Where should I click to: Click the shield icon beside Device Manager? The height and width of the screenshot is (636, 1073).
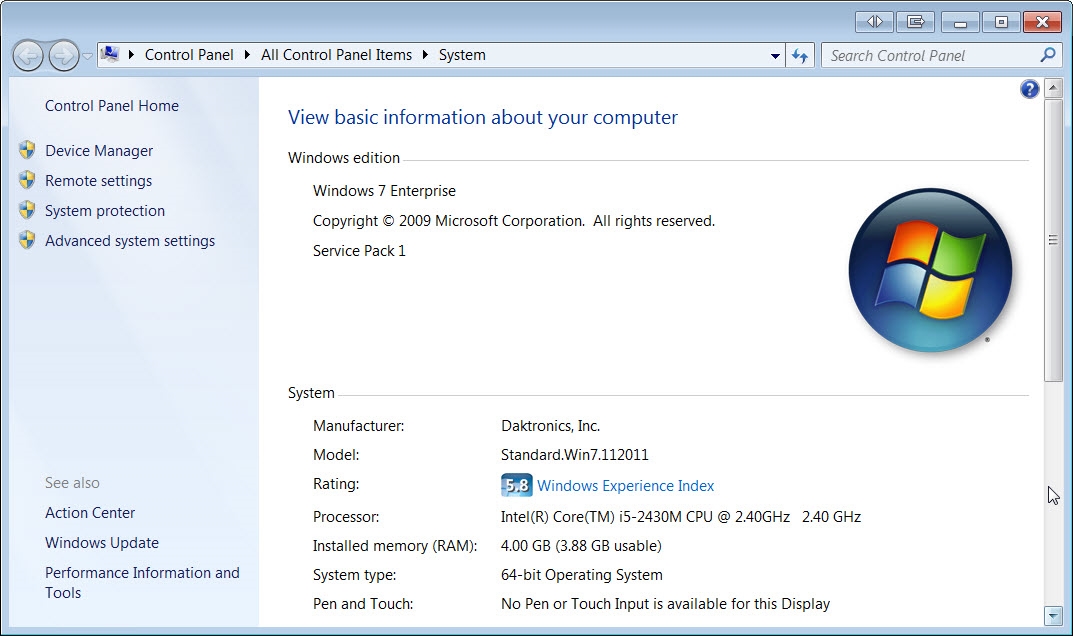(x=26, y=150)
